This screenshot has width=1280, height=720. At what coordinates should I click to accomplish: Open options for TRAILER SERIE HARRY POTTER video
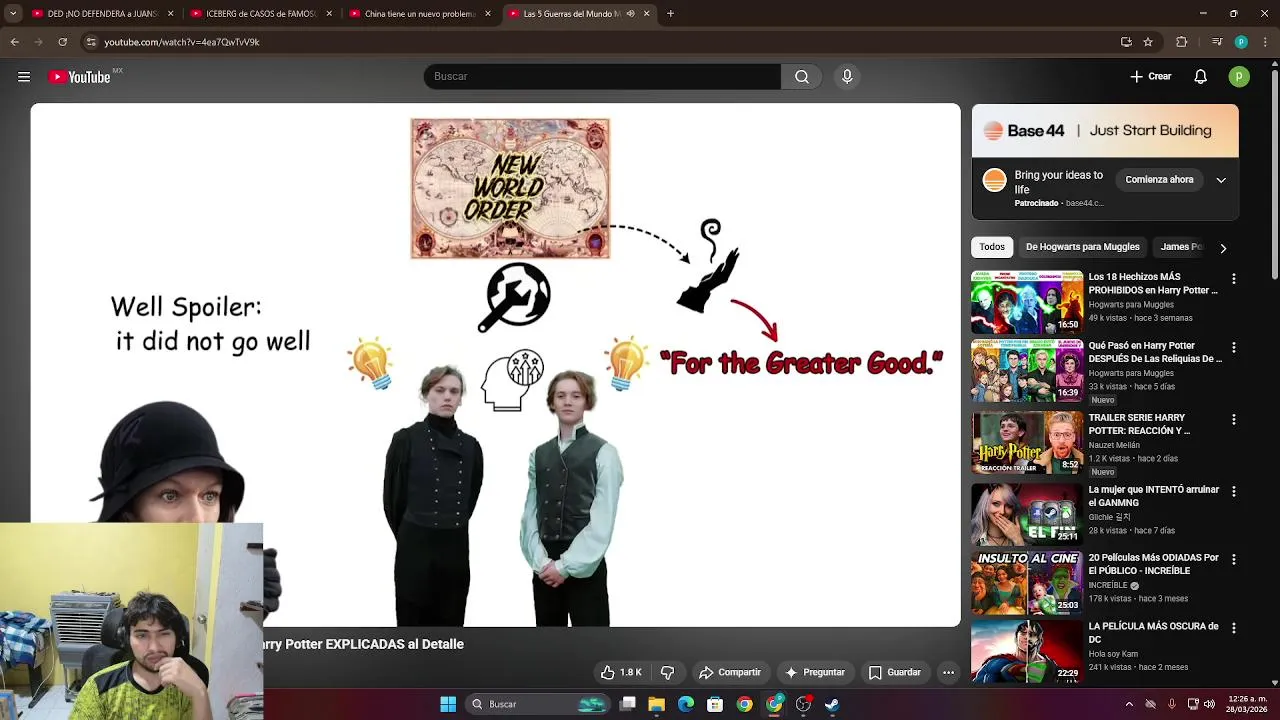[x=1233, y=420]
